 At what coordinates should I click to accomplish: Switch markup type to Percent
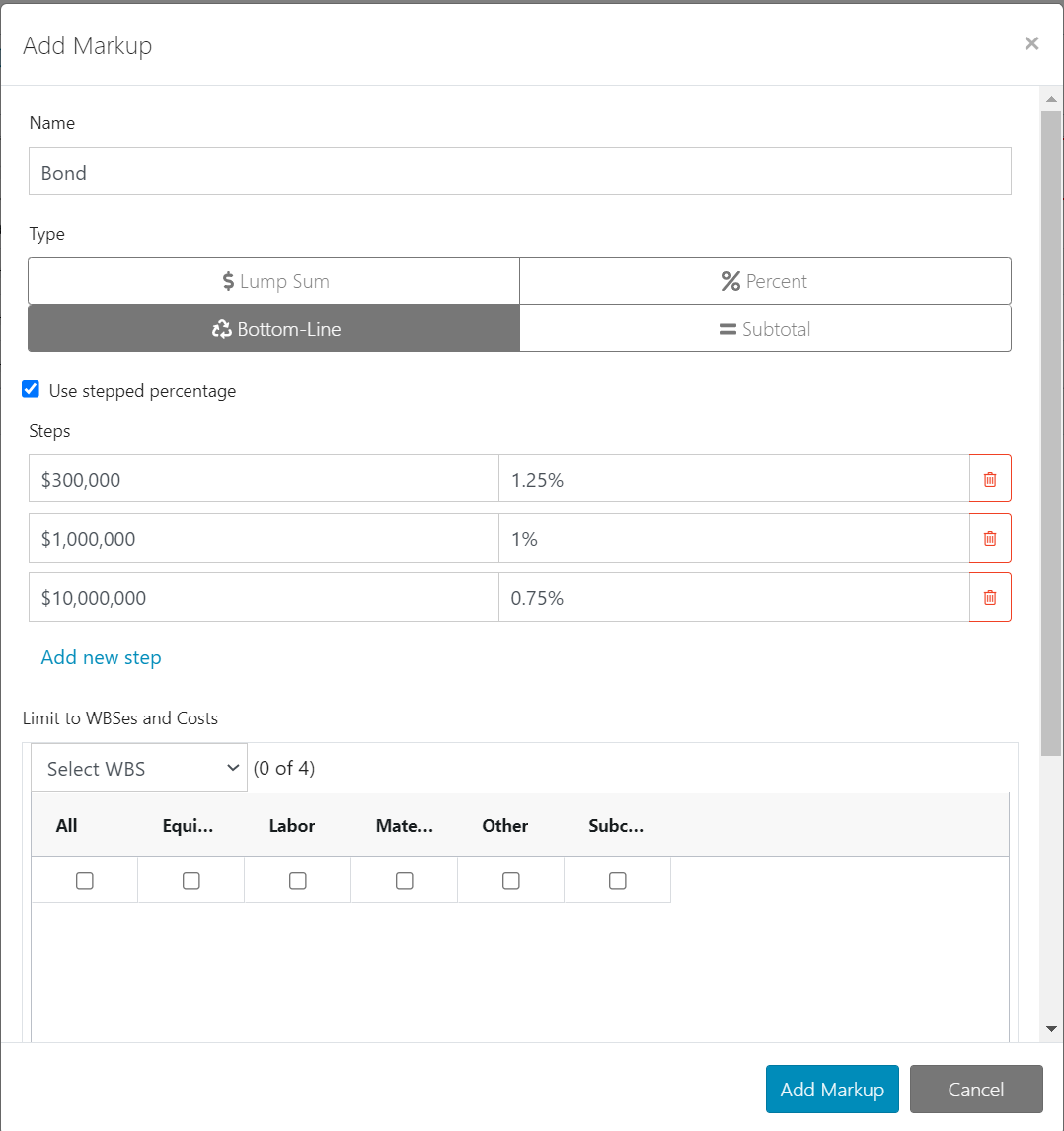pyautogui.click(x=765, y=280)
